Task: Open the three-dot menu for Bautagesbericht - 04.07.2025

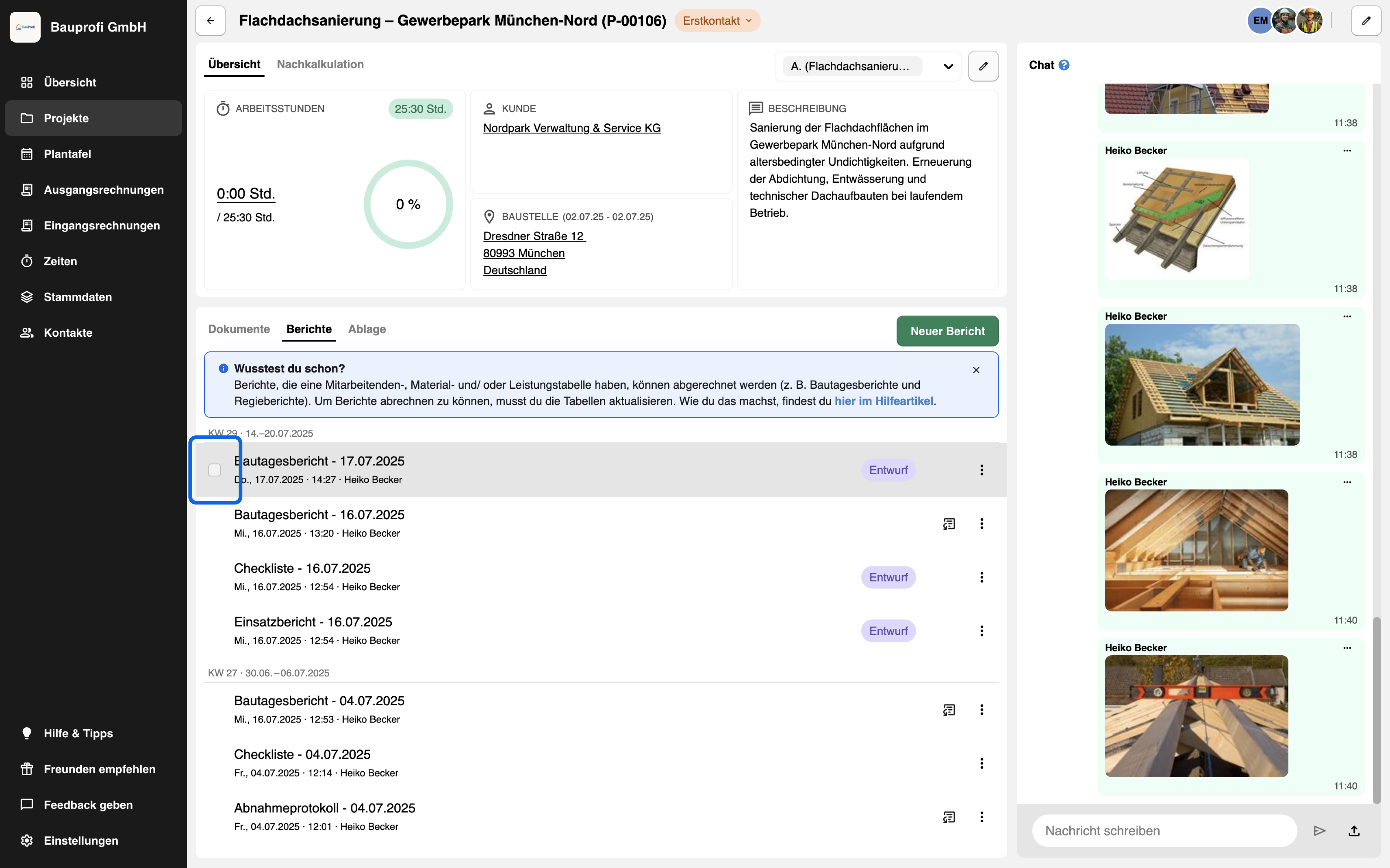Action: point(982,710)
